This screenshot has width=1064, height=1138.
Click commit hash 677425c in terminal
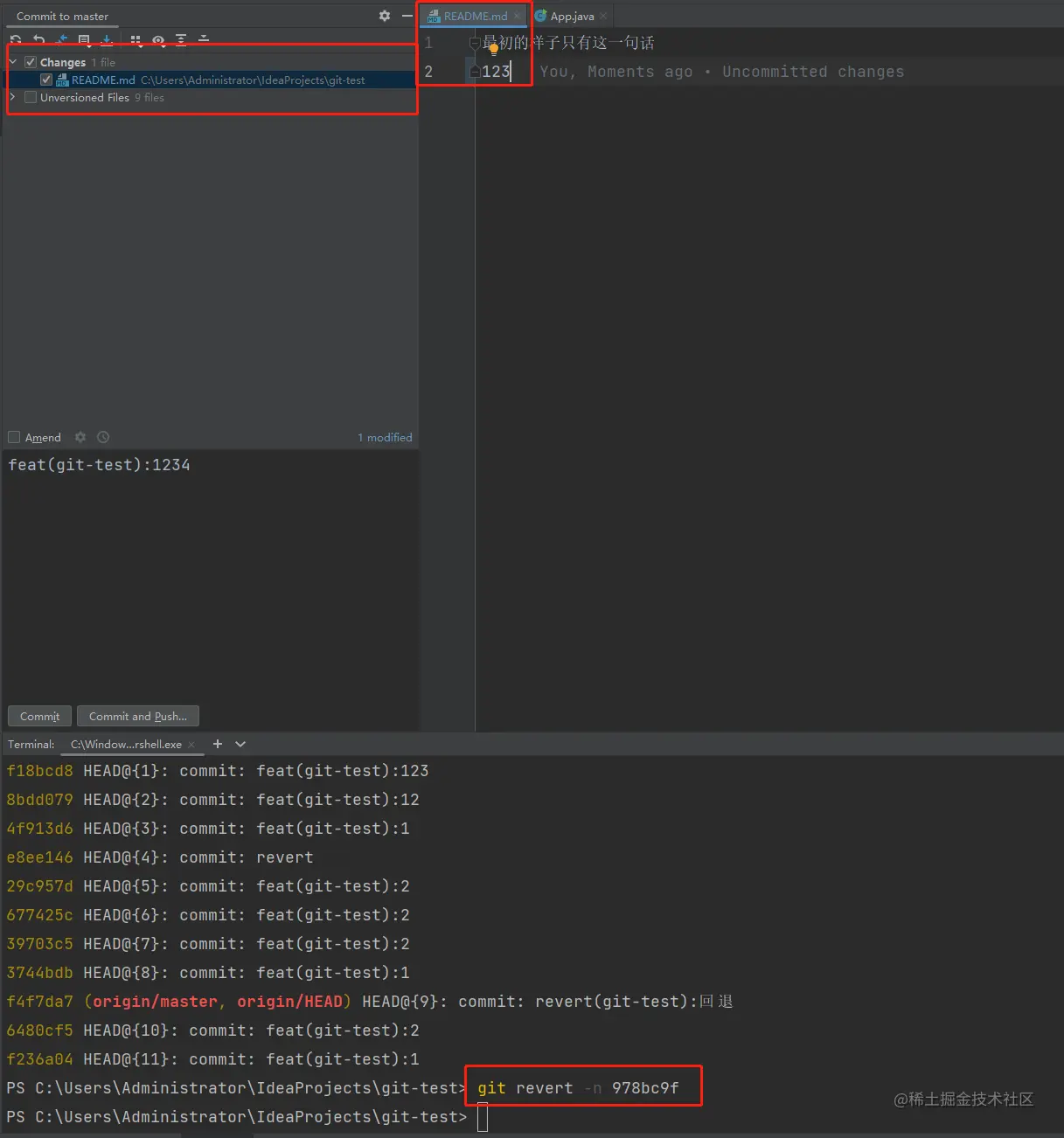coord(39,915)
